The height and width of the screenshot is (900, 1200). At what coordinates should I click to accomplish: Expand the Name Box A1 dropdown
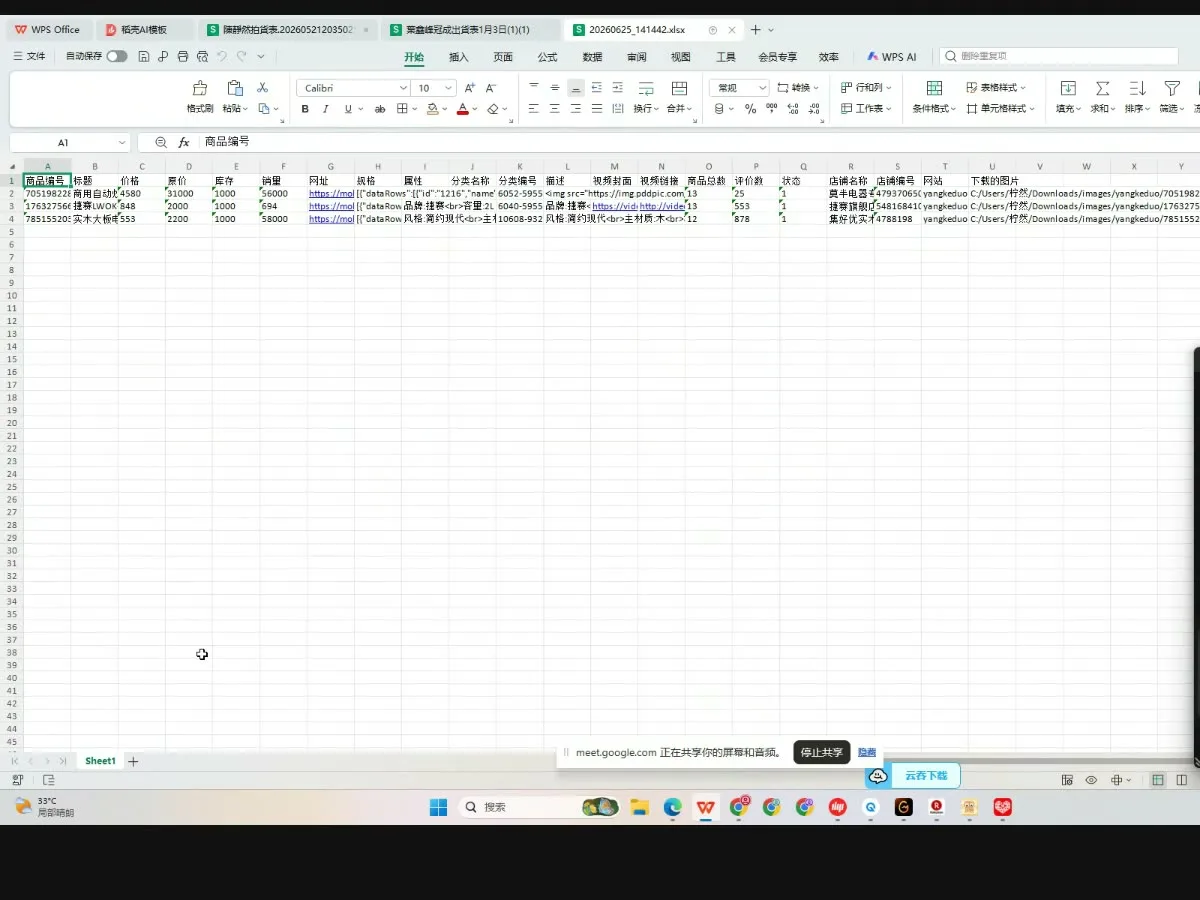click(122, 143)
